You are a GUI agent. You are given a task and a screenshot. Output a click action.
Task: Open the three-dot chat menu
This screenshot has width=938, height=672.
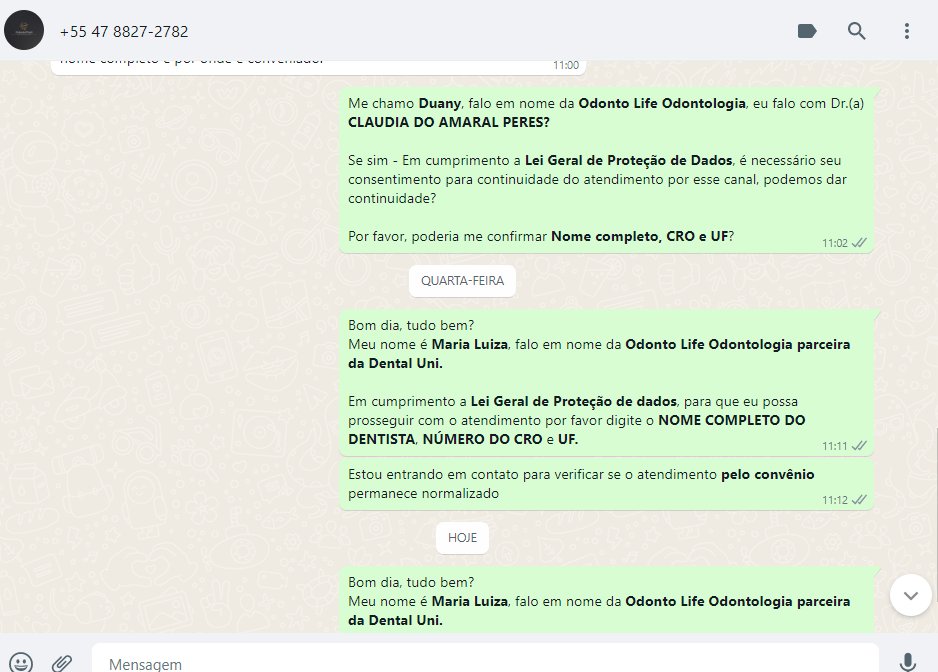907,31
